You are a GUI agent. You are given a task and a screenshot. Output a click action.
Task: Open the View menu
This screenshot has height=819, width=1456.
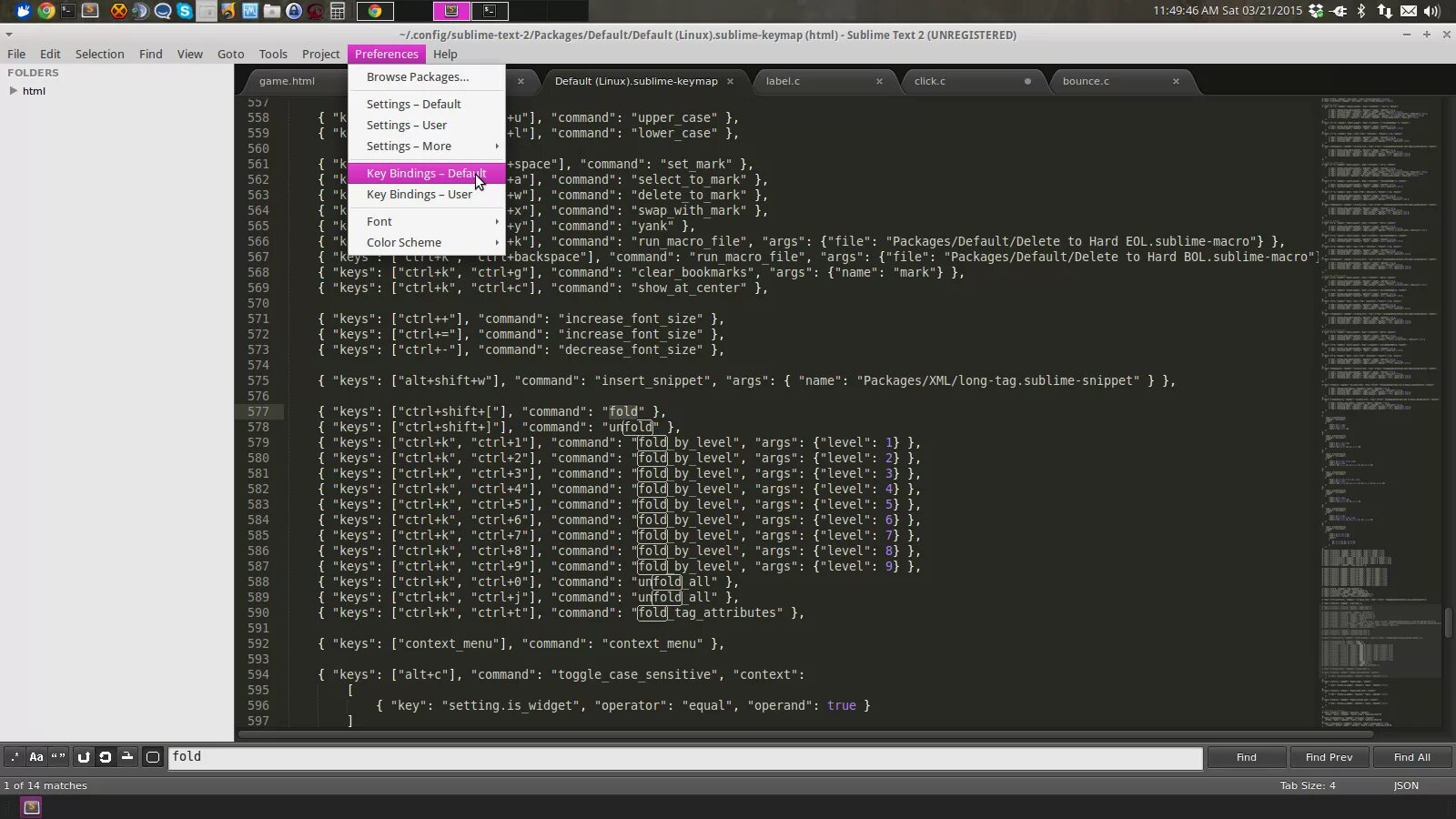(189, 55)
